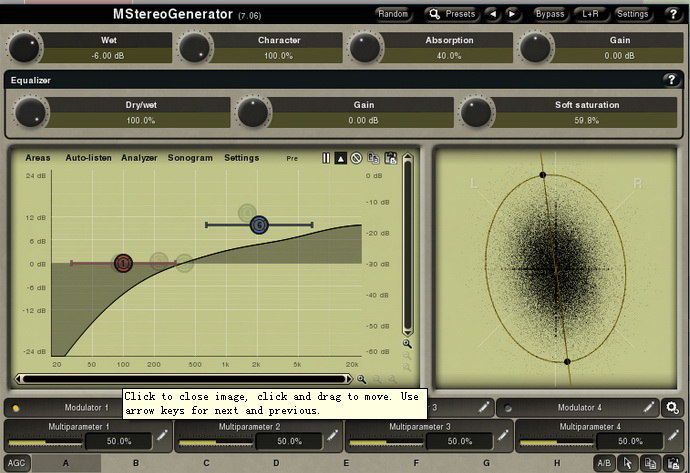The width and height of the screenshot is (690, 473).
Task: Click Multiparameter 3 value 50.0%
Action: pos(459,441)
